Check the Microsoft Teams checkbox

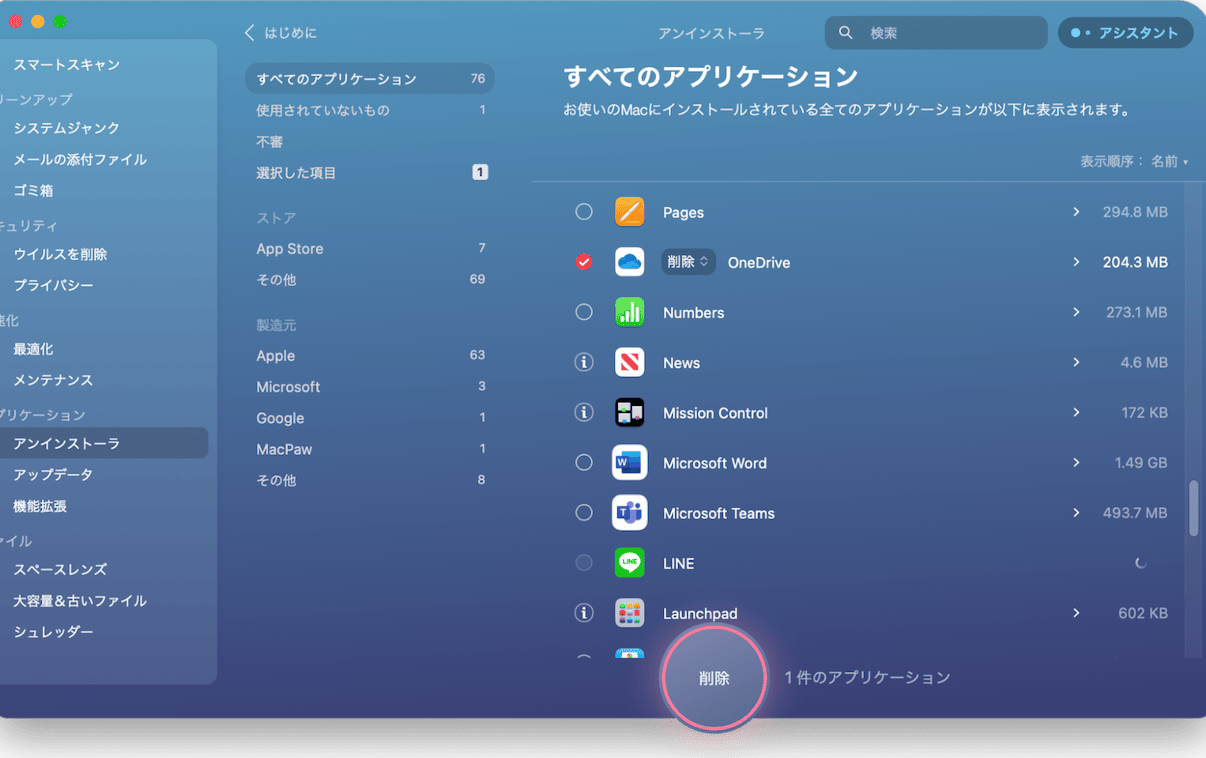point(584,512)
